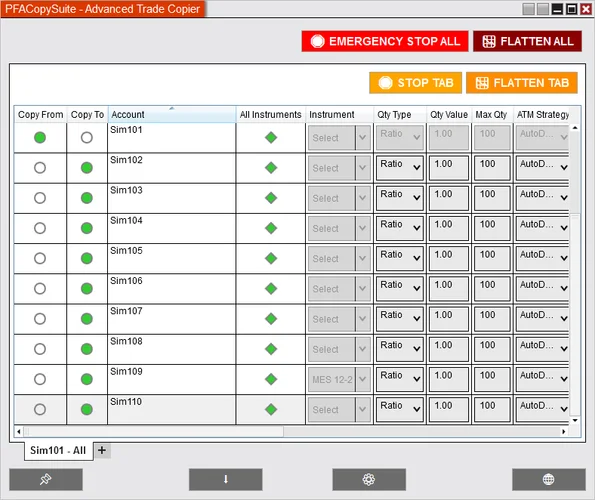Image resolution: width=595 pixels, height=500 pixels.
Task: Toggle All Instruments diamond for Sim105
Action: [x=271, y=258]
